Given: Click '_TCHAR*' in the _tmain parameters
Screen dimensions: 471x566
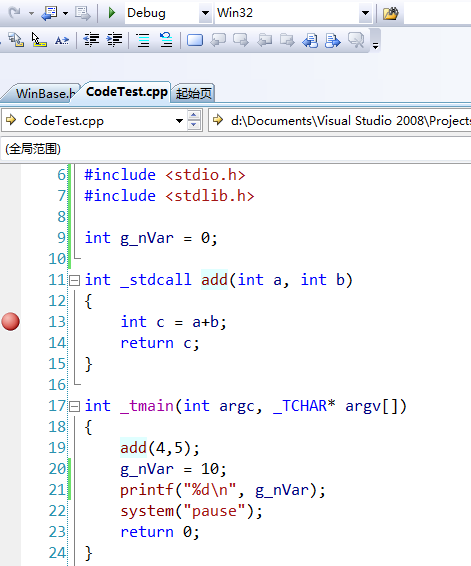Looking at the screenshot, I should [304, 406].
